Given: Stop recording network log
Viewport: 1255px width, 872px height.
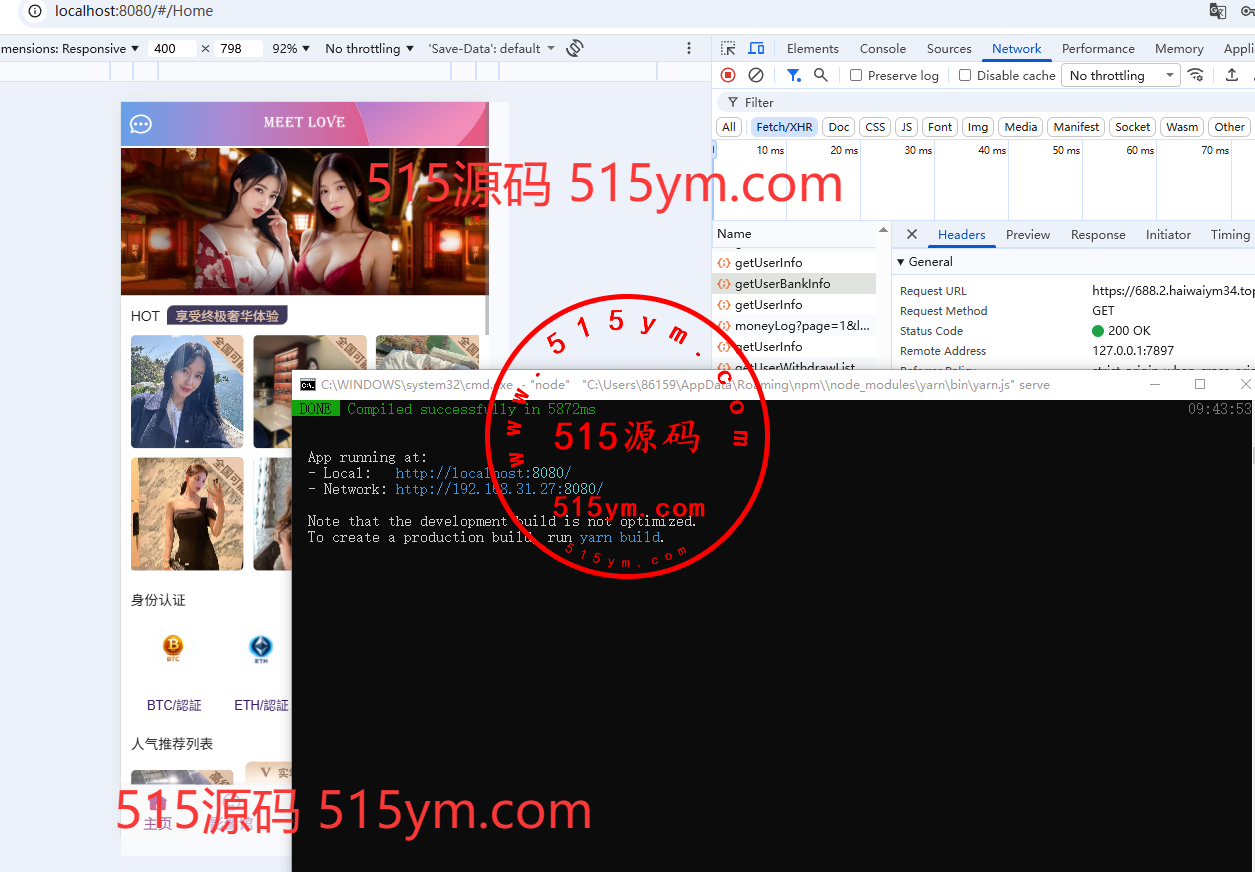Looking at the screenshot, I should [728, 75].
